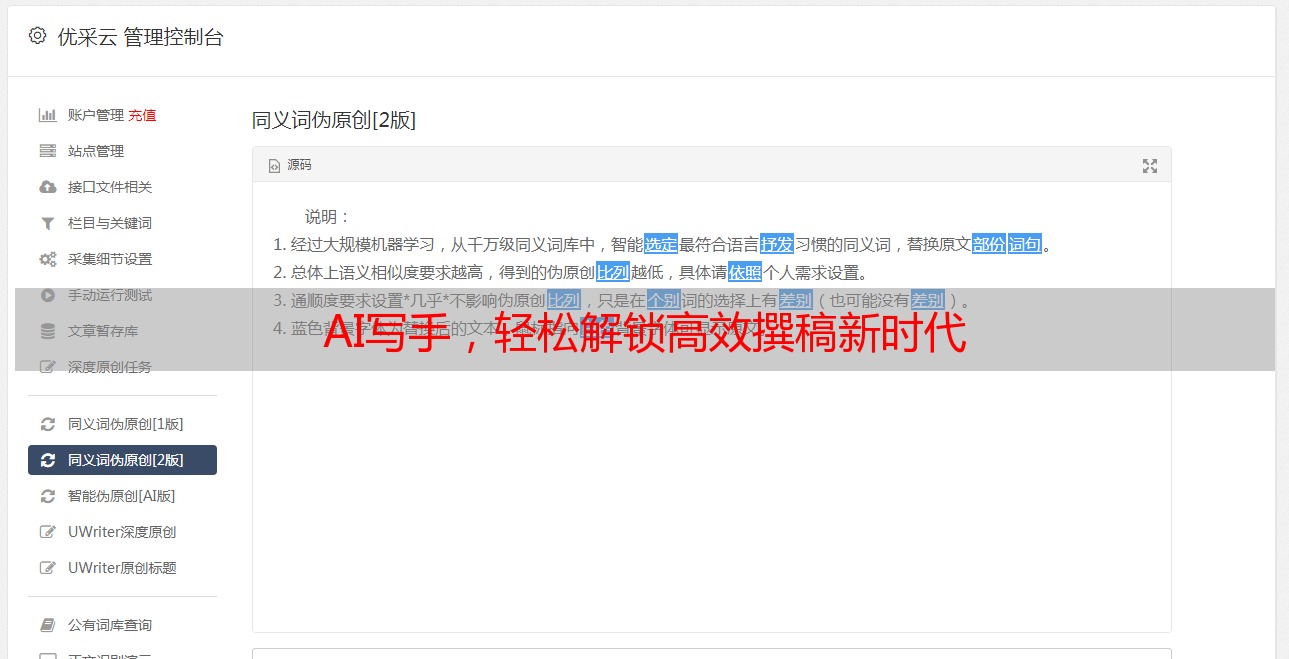Screen dimensions: 1289x659
Task: Click the 同义词伪原创[1版] refresh icon
Action: click(47, 424)
